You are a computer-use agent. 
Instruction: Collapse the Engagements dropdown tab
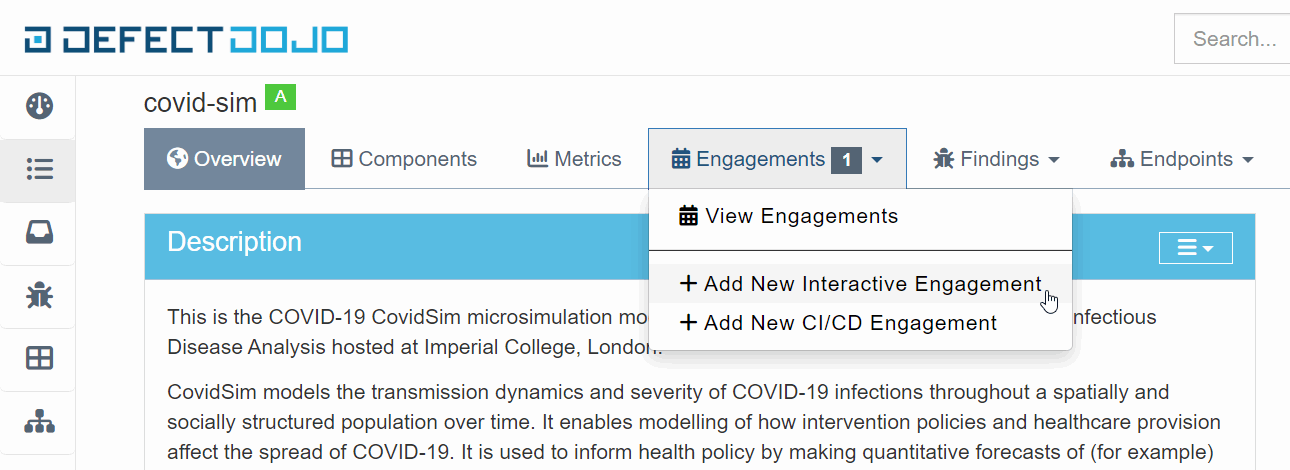(777, 159)
